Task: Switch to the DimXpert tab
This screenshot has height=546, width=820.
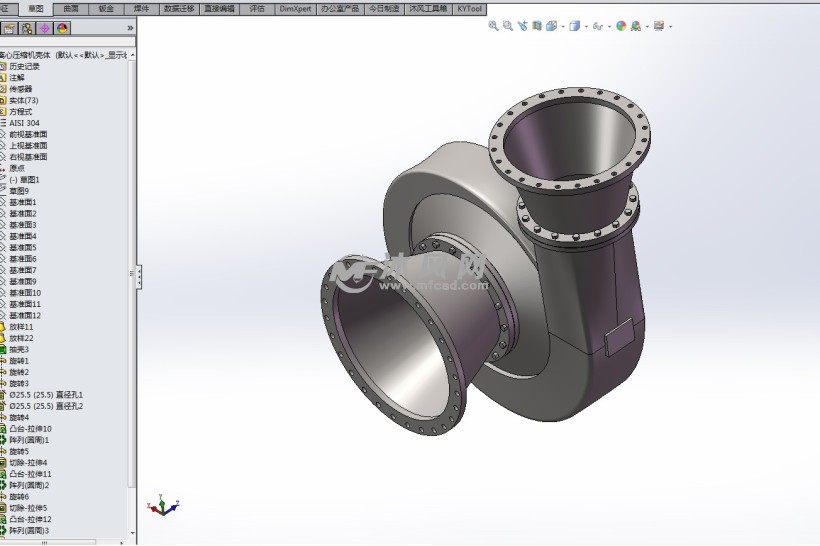Action: pyautogui.click(x=294, y=8)
